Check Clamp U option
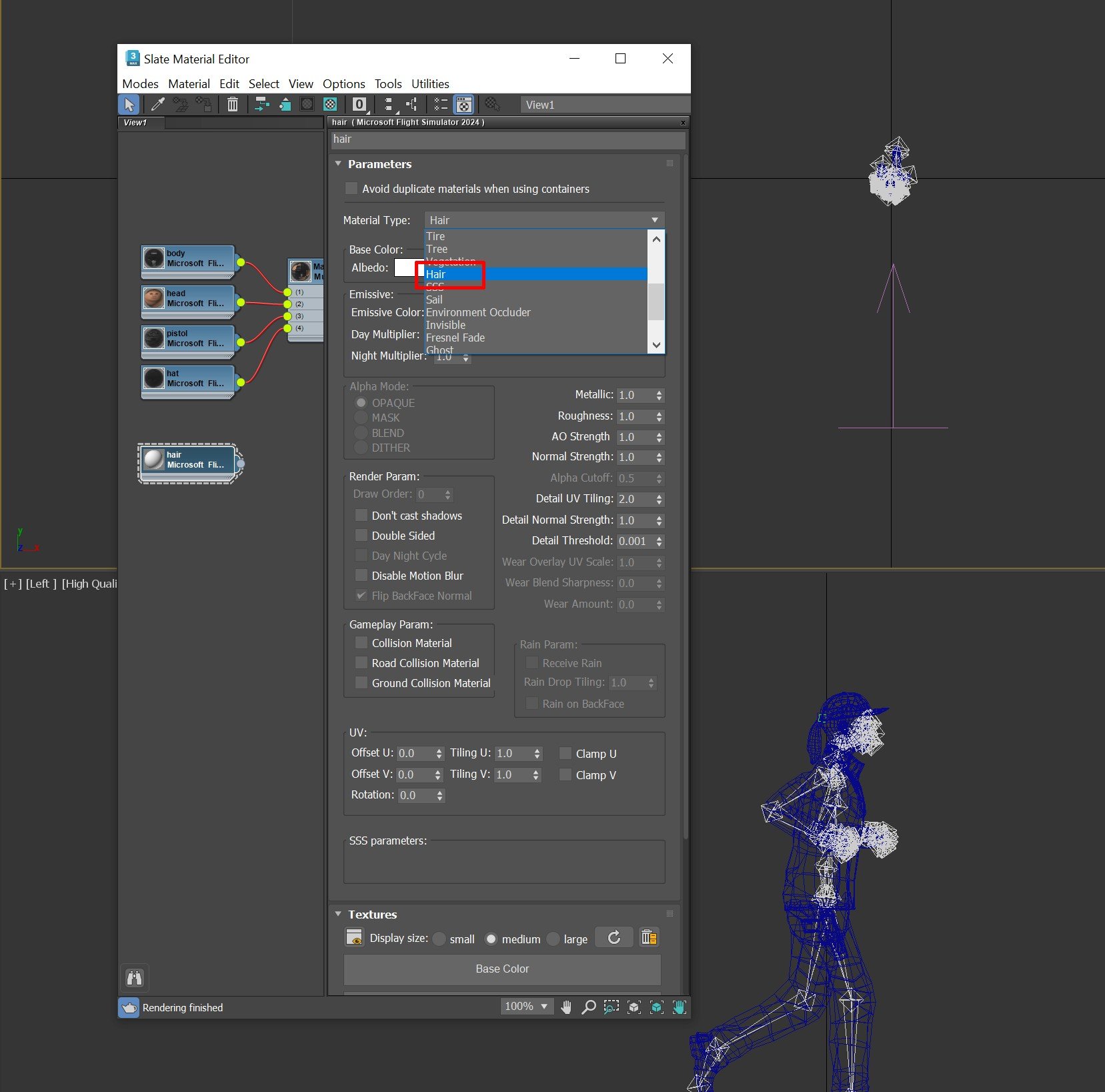This screenshot has width=1105, height=1092. pos(566,754)
